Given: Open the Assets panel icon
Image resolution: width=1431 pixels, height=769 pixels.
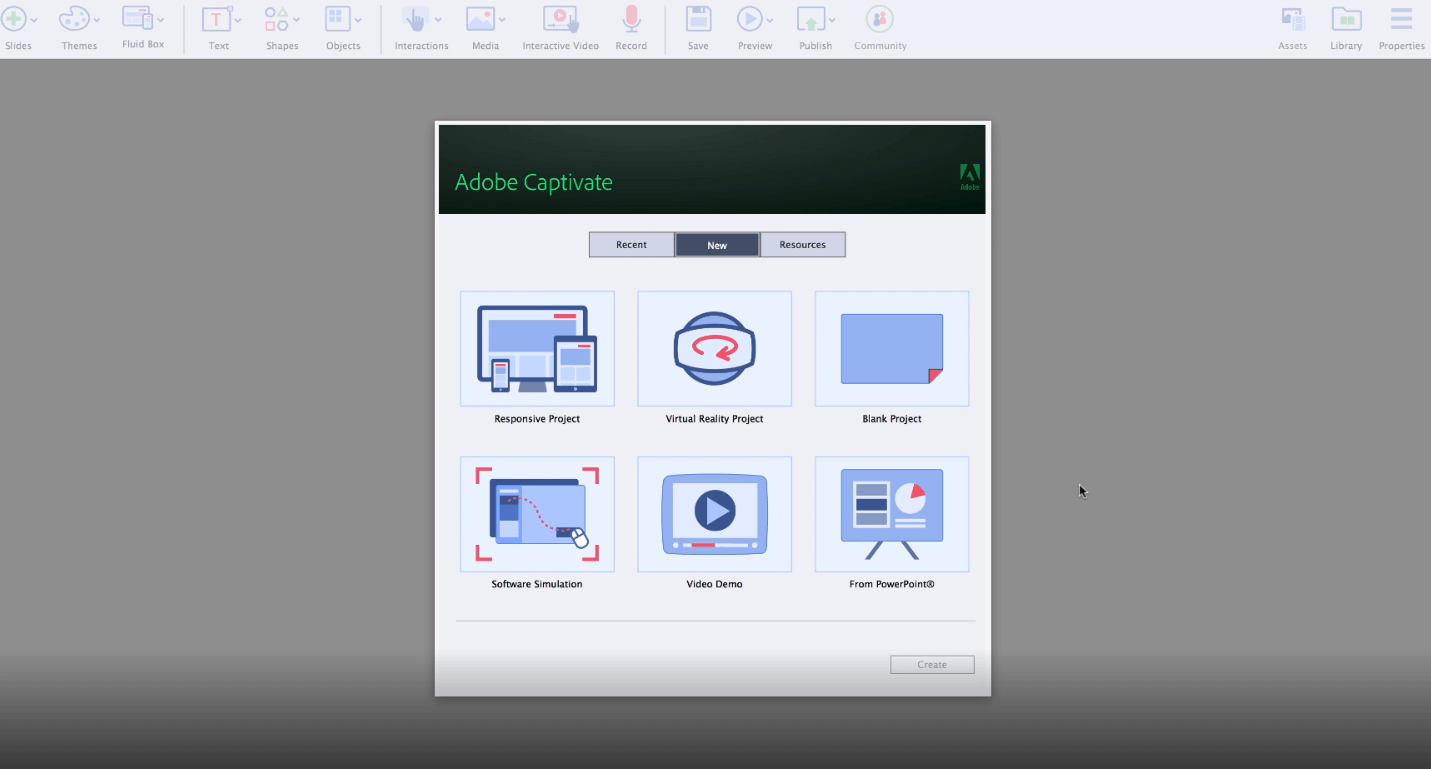Looking at the screenshot, I should pyautogui.click(x=1293, y=18).
